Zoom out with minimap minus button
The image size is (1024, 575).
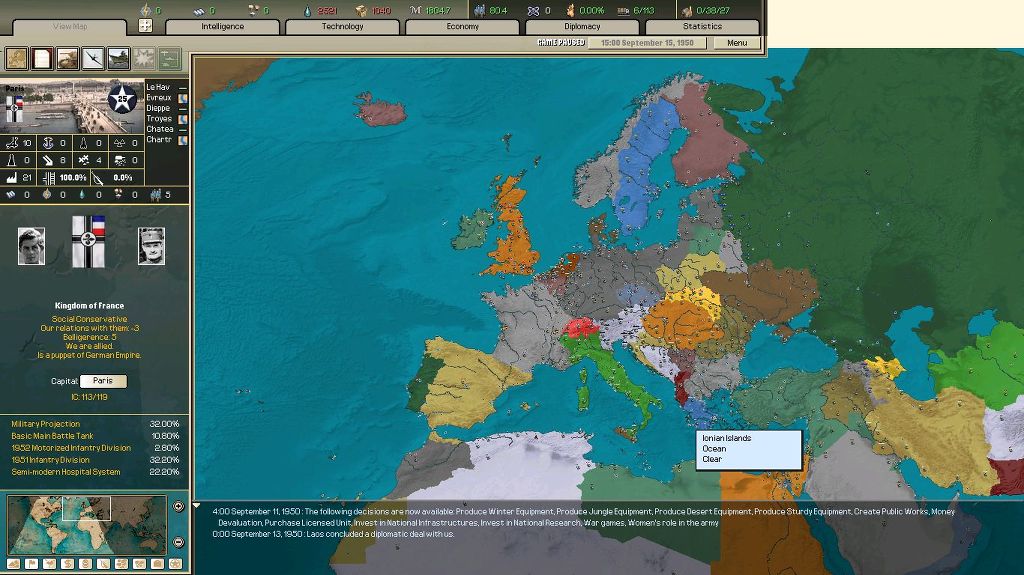[x=178, y=542]
